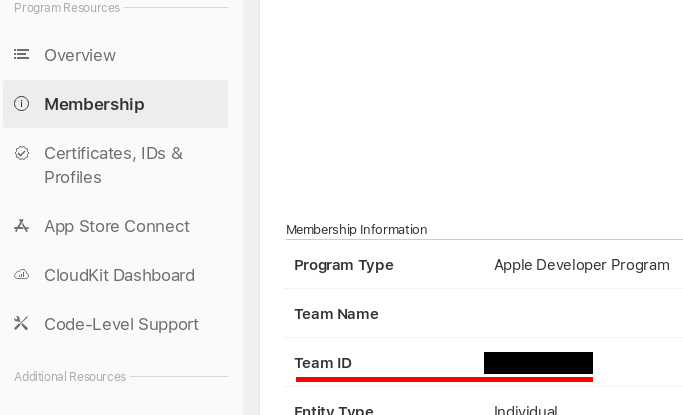The image size is (683, 415).
Task: Click the Team Name row label
Action: click(336, 314)
